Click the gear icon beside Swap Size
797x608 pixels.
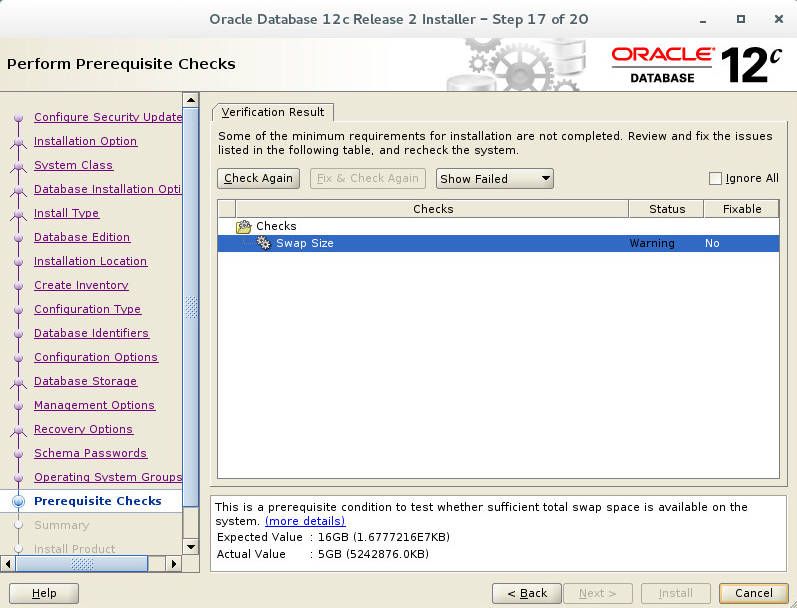[264, 243]
